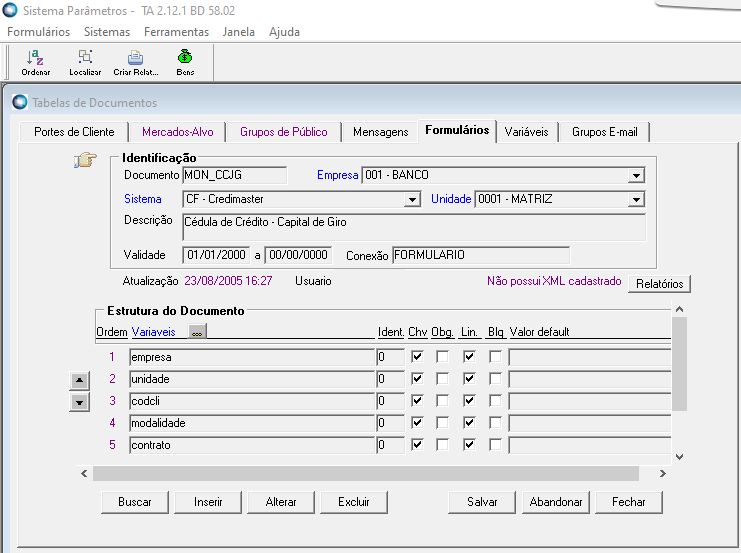Click the Tabelas de Documentos window icon
741x553 pixels.
pyautogui.click(x=20, y=102)
